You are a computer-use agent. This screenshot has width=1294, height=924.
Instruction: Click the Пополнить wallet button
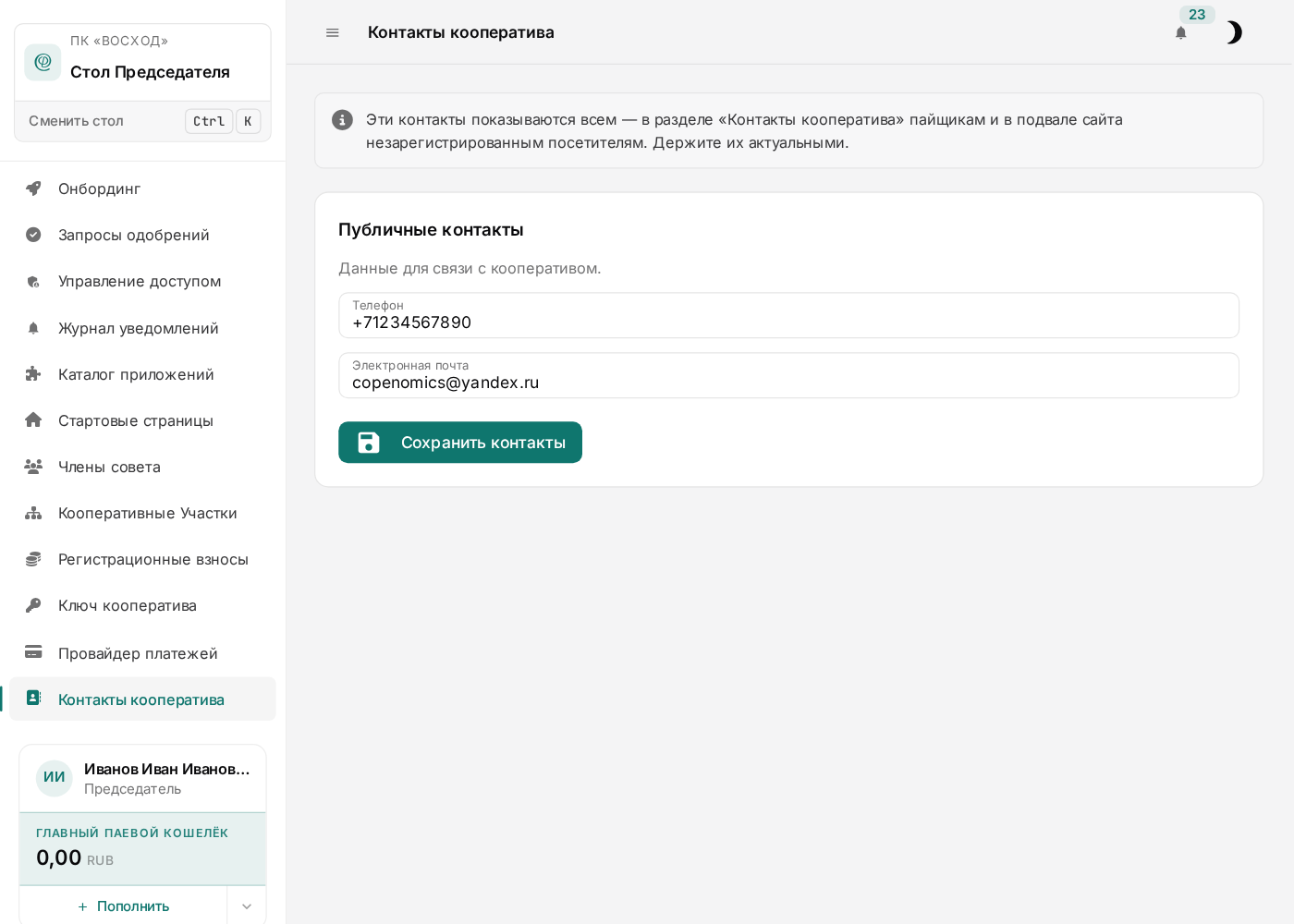tap(123, 906)
